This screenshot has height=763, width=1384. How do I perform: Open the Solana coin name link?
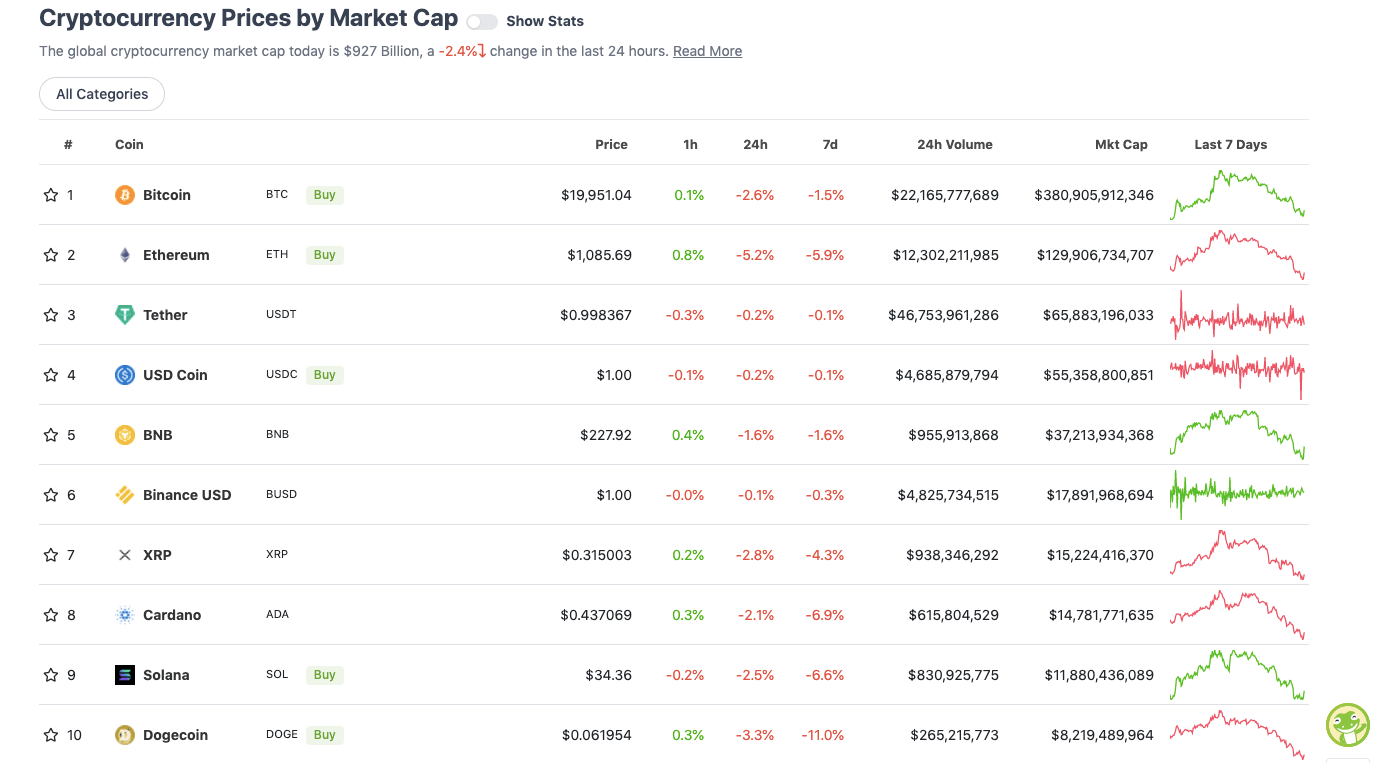166,675
